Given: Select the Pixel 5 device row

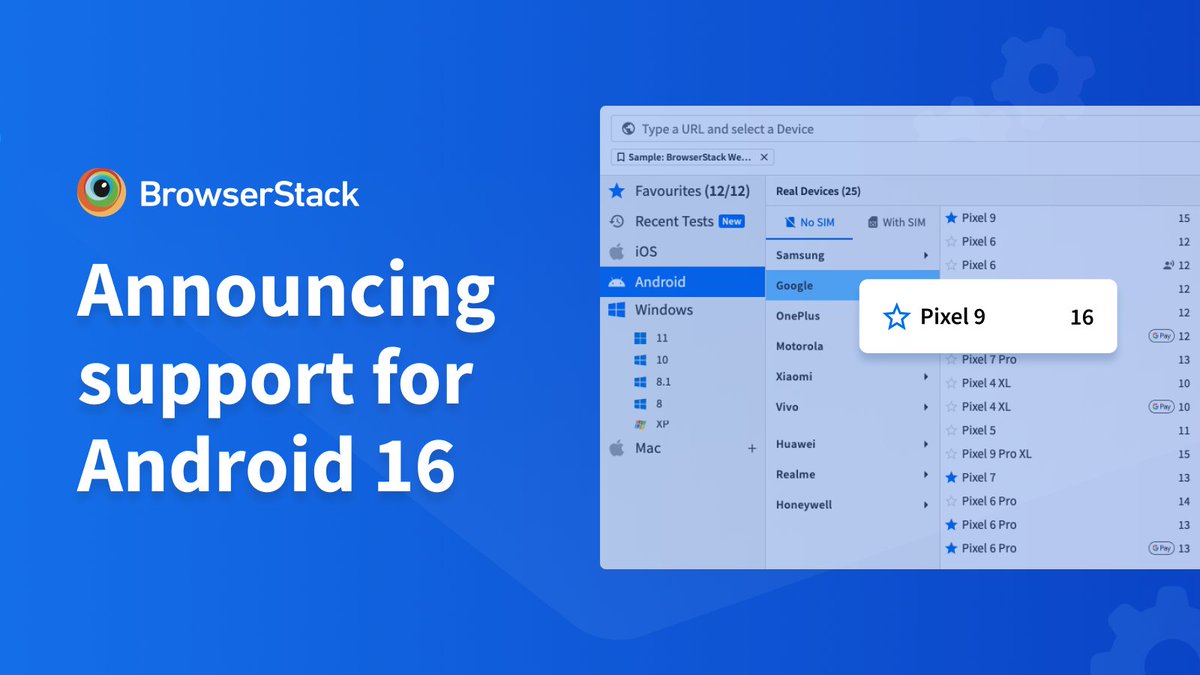Looking at the screenshot, I should (1068, 430).
